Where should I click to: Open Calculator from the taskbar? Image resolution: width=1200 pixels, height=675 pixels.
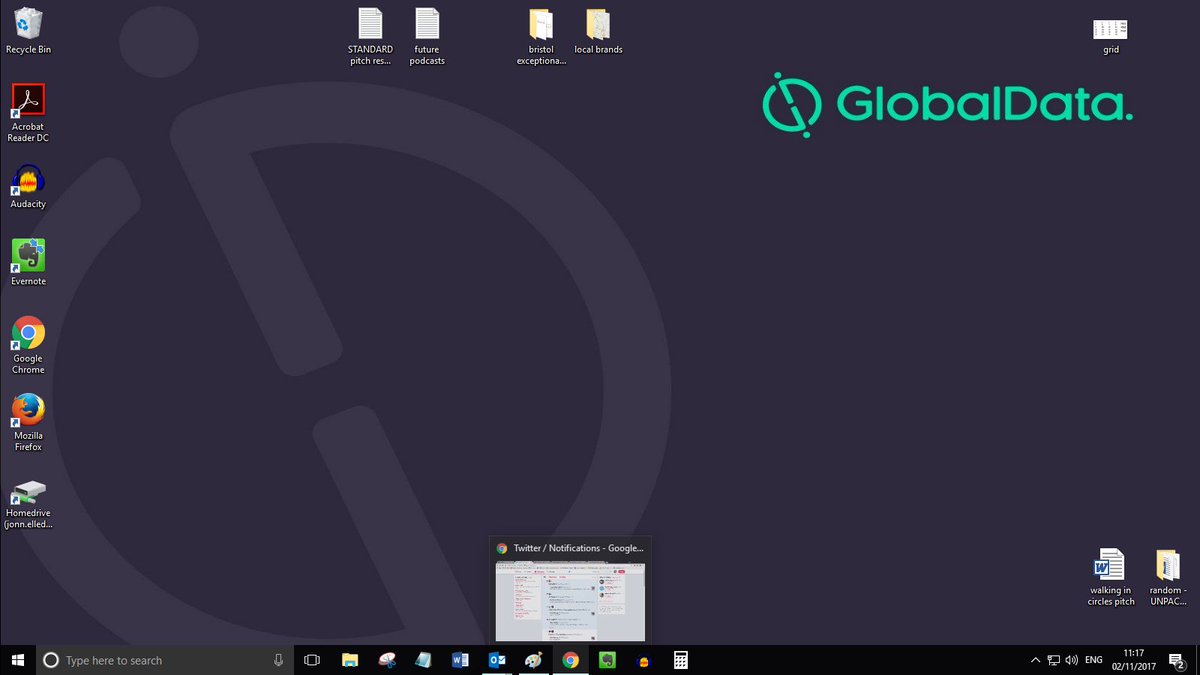click(x=680, y=660)
